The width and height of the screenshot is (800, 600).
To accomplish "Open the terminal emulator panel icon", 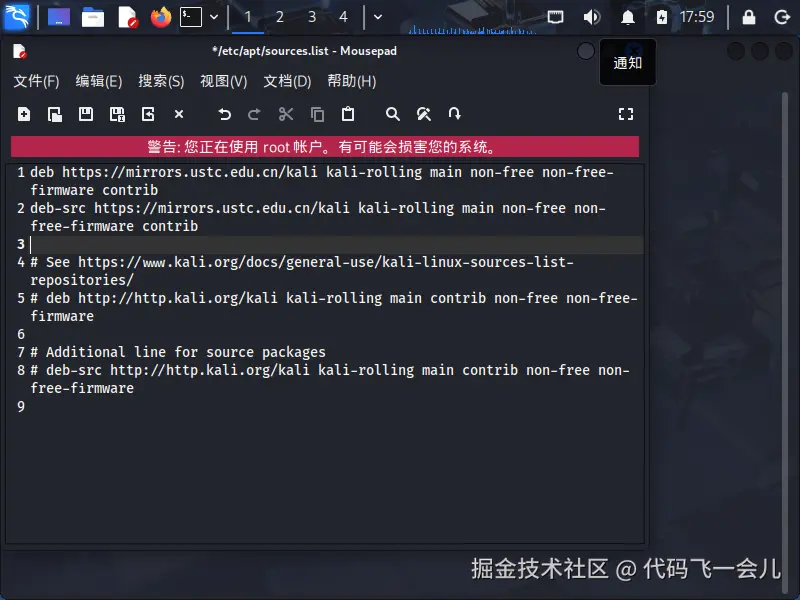I will click(x=191, y=17).
